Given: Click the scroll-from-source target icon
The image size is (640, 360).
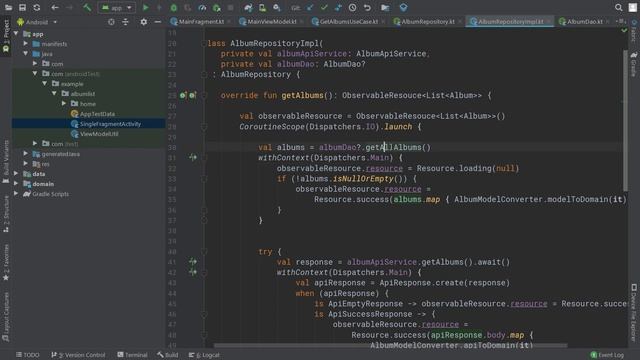Looking at the screenshot, I should pyautogui.click(x=111, y=22).
